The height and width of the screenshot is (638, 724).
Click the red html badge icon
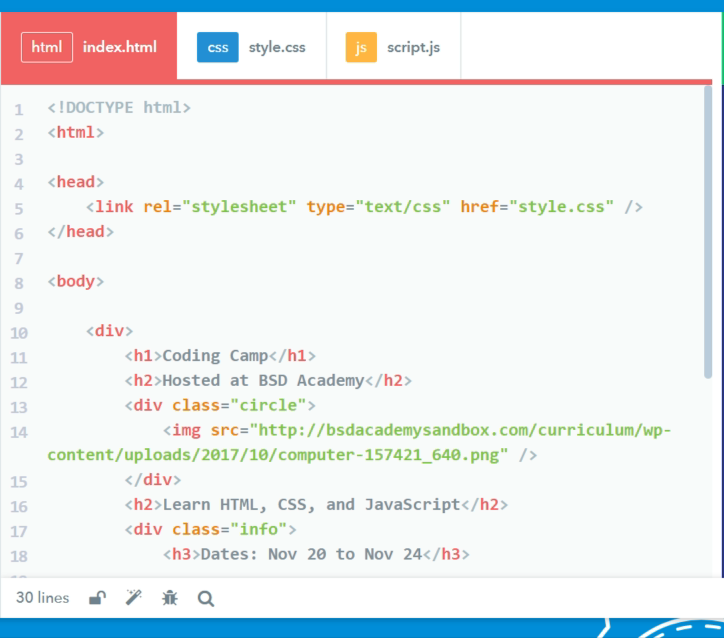click(x=47, y=47)
